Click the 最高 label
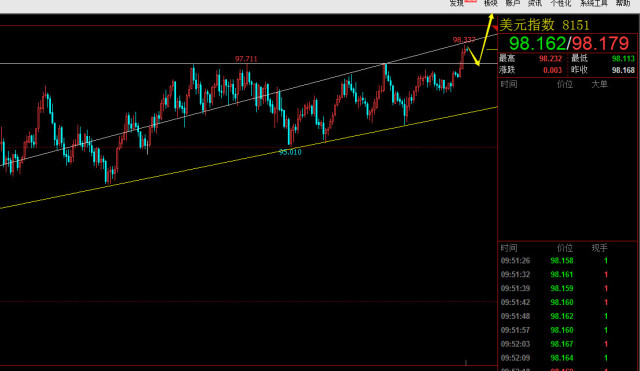Viewport: 640px width, 371px height. pyautogui.click(x=507, y=58)
